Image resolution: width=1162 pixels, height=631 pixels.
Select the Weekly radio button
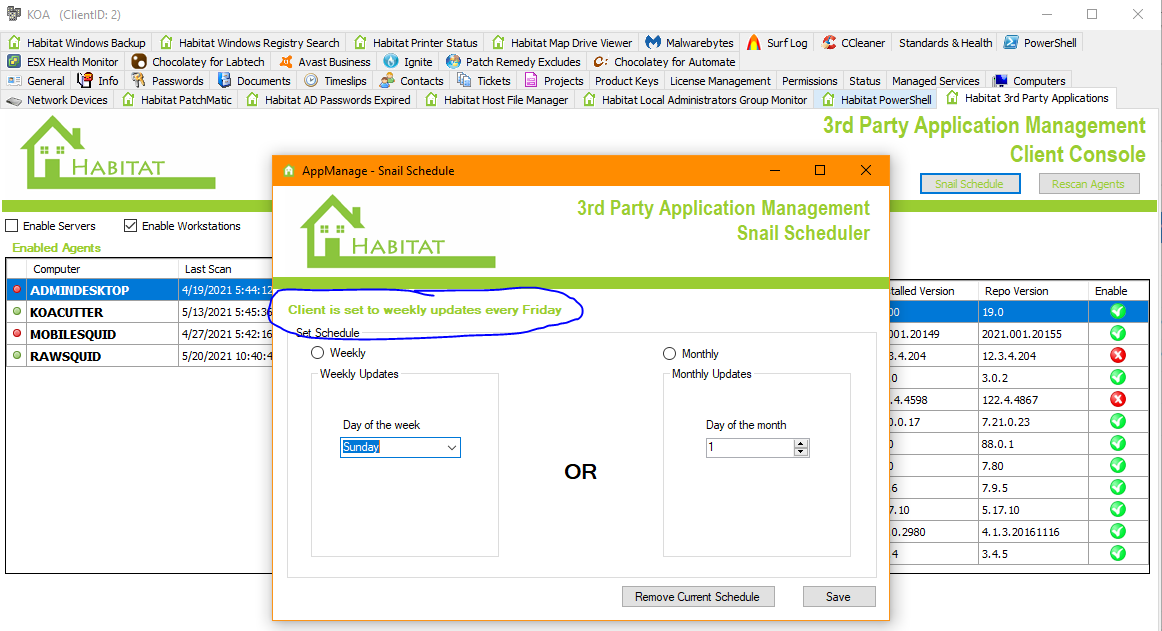pyautogui.click(x=318, y=353)
